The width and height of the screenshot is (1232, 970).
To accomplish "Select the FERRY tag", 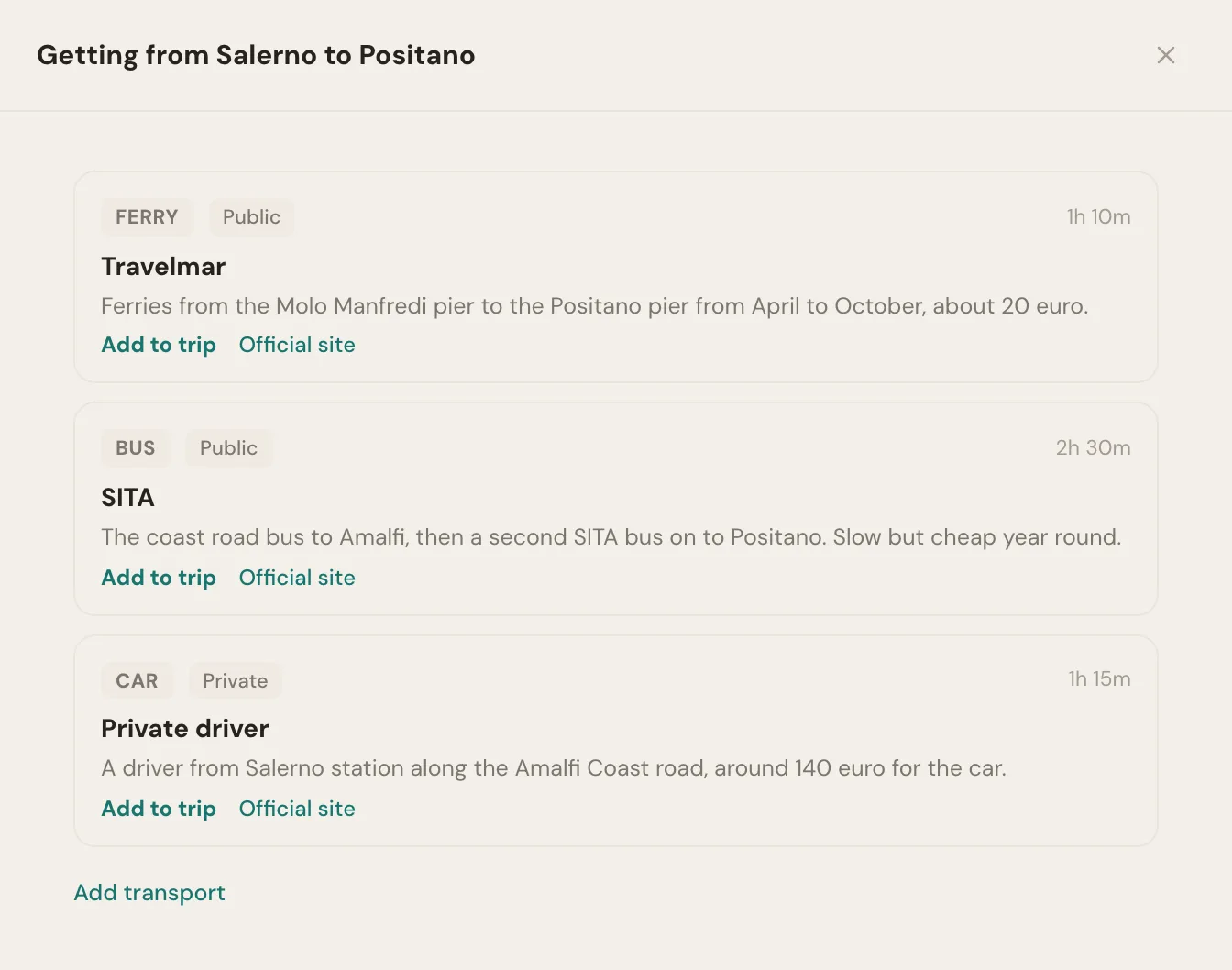I will [147, 217].
